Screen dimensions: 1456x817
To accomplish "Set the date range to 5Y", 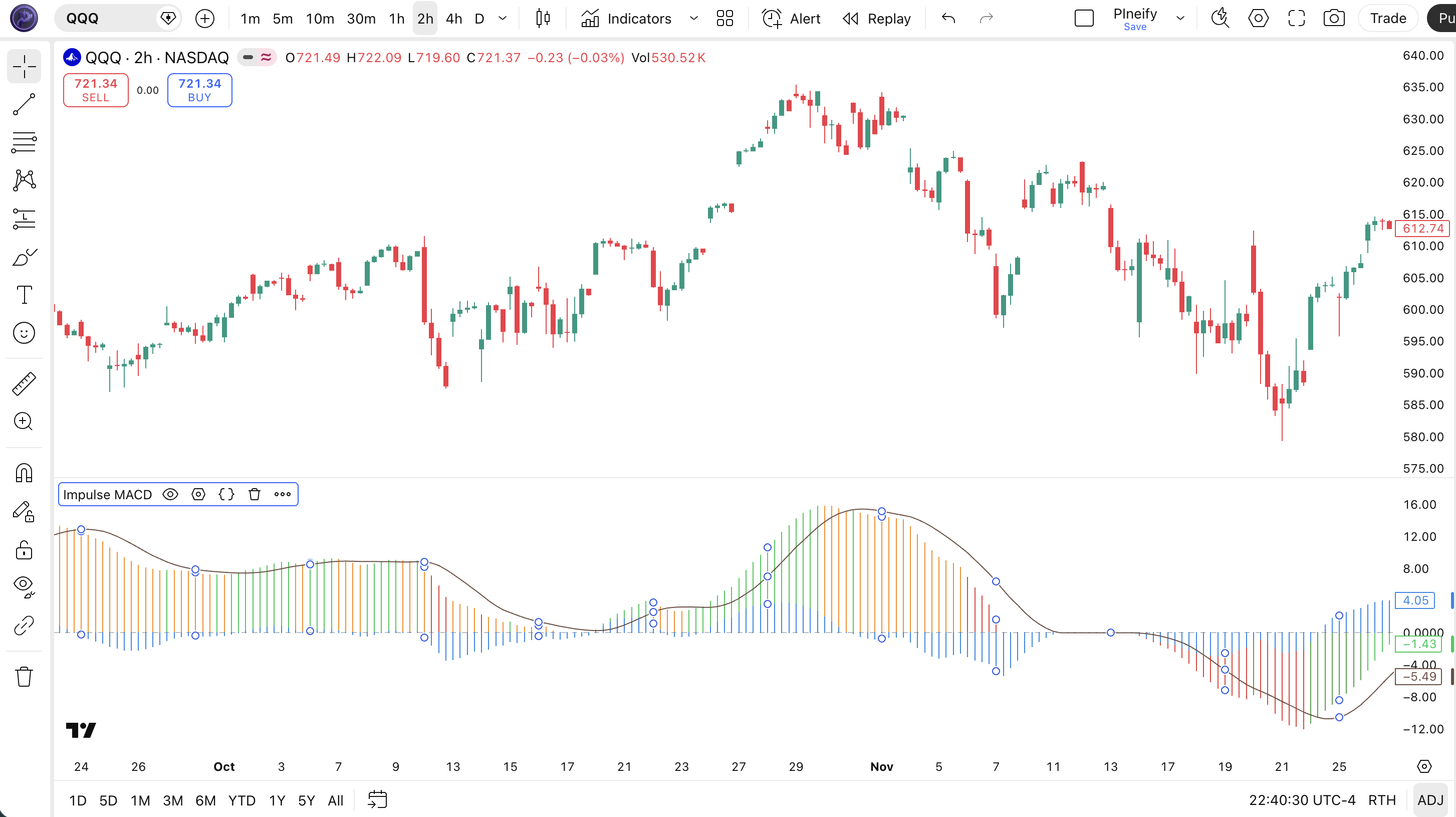I will coord(306,800).
